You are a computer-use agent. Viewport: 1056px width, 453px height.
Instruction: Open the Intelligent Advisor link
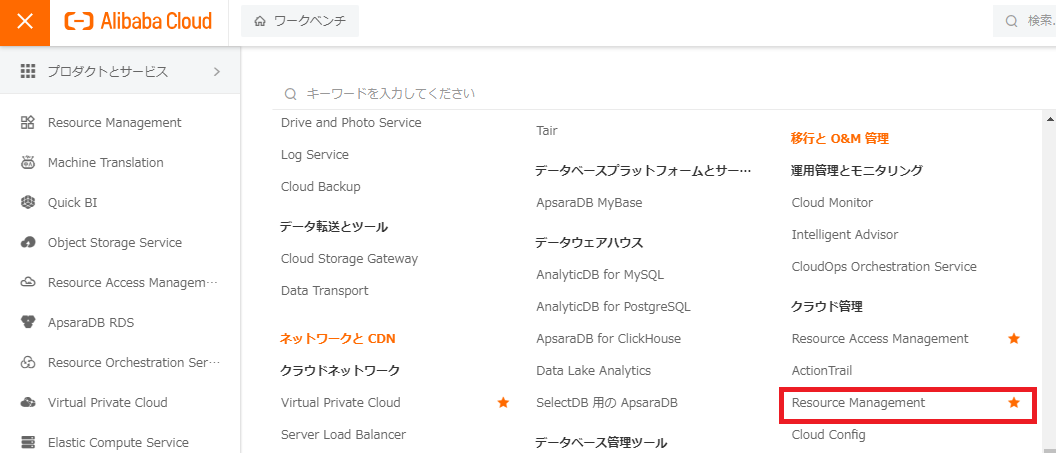(x=845, y=235)
